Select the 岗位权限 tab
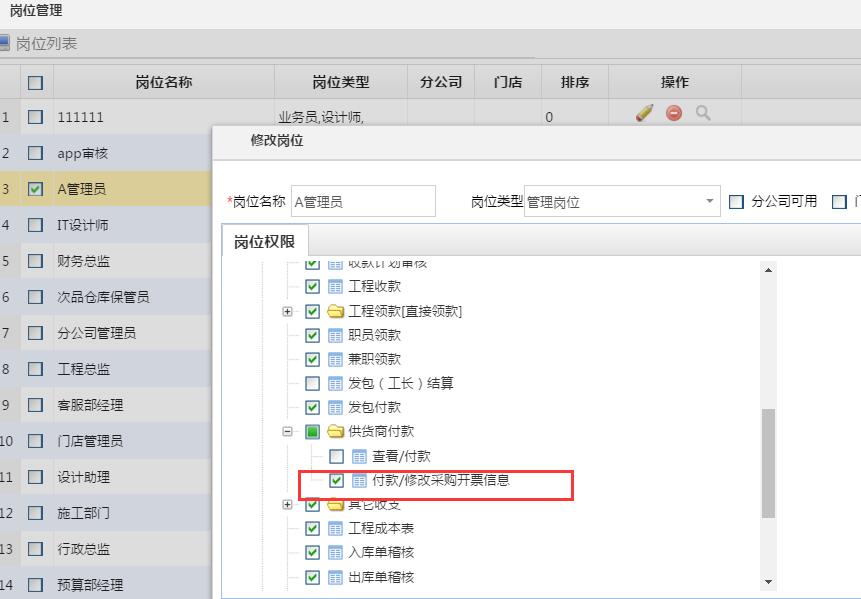Screen dimensions: 861x599 pyautogui.click(x=265, y=242)
